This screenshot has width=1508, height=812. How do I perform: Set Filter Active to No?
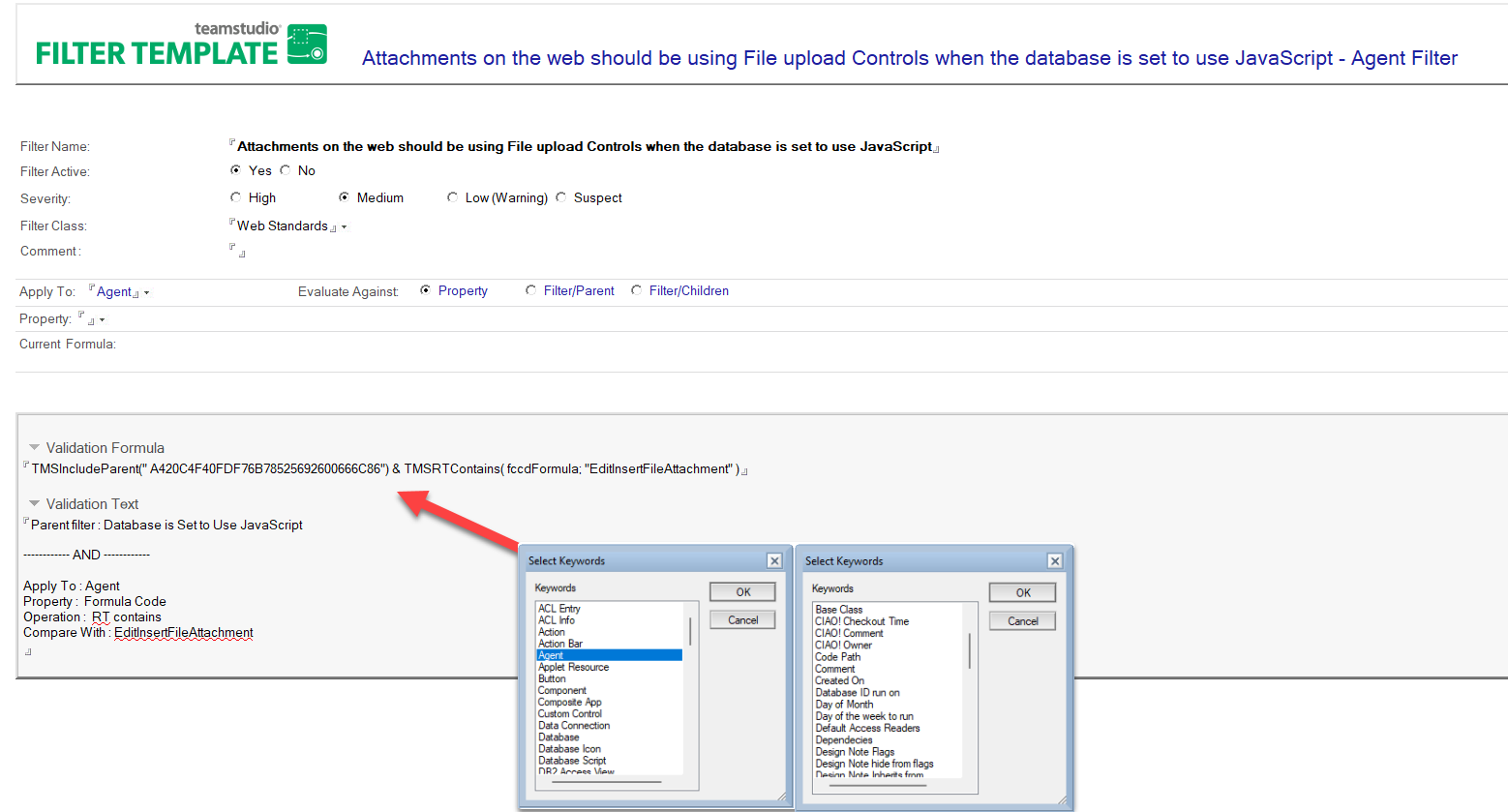point(286,170)
